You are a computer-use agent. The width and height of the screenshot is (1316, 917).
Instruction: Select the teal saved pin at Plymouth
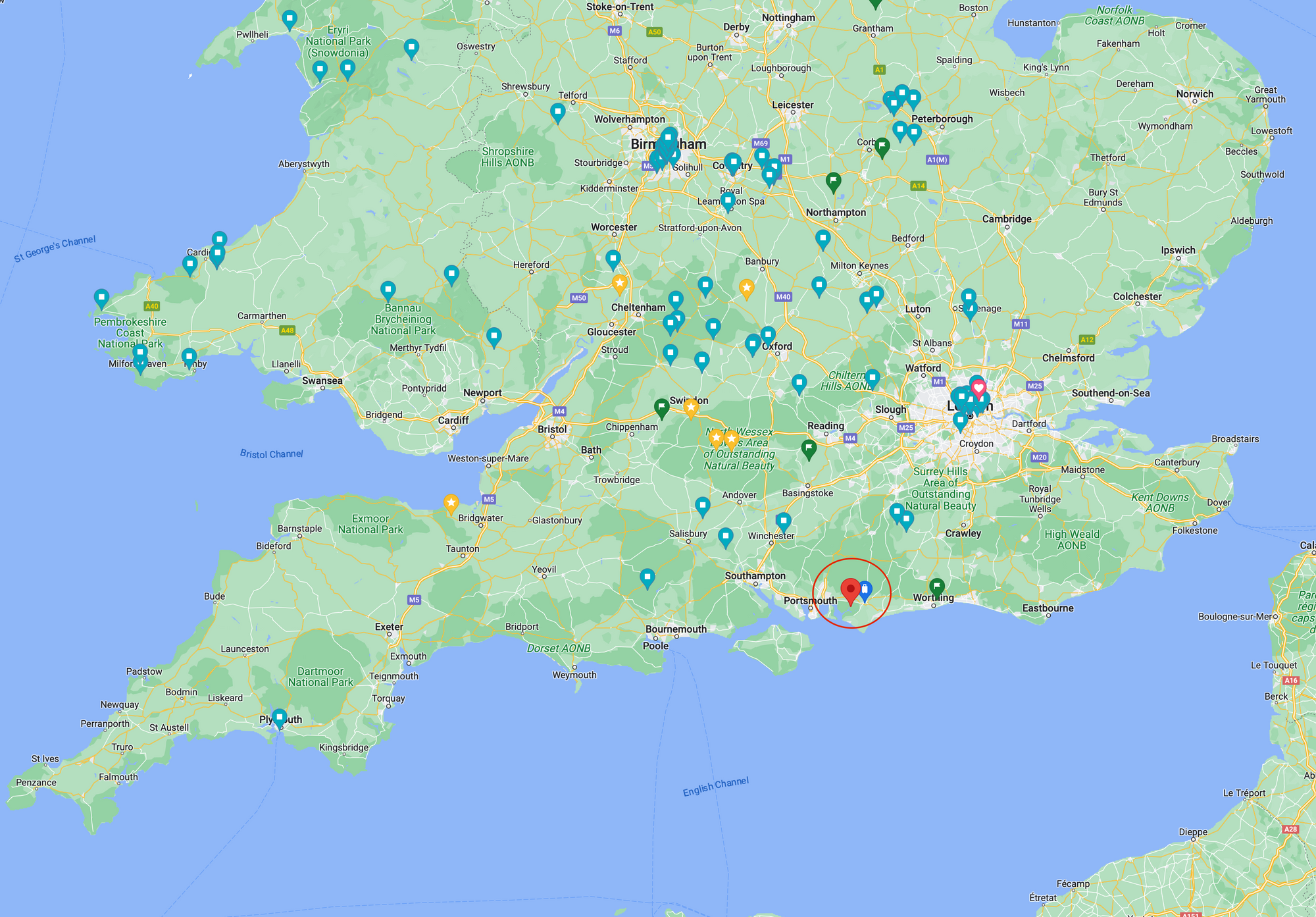tap(280, 717)
